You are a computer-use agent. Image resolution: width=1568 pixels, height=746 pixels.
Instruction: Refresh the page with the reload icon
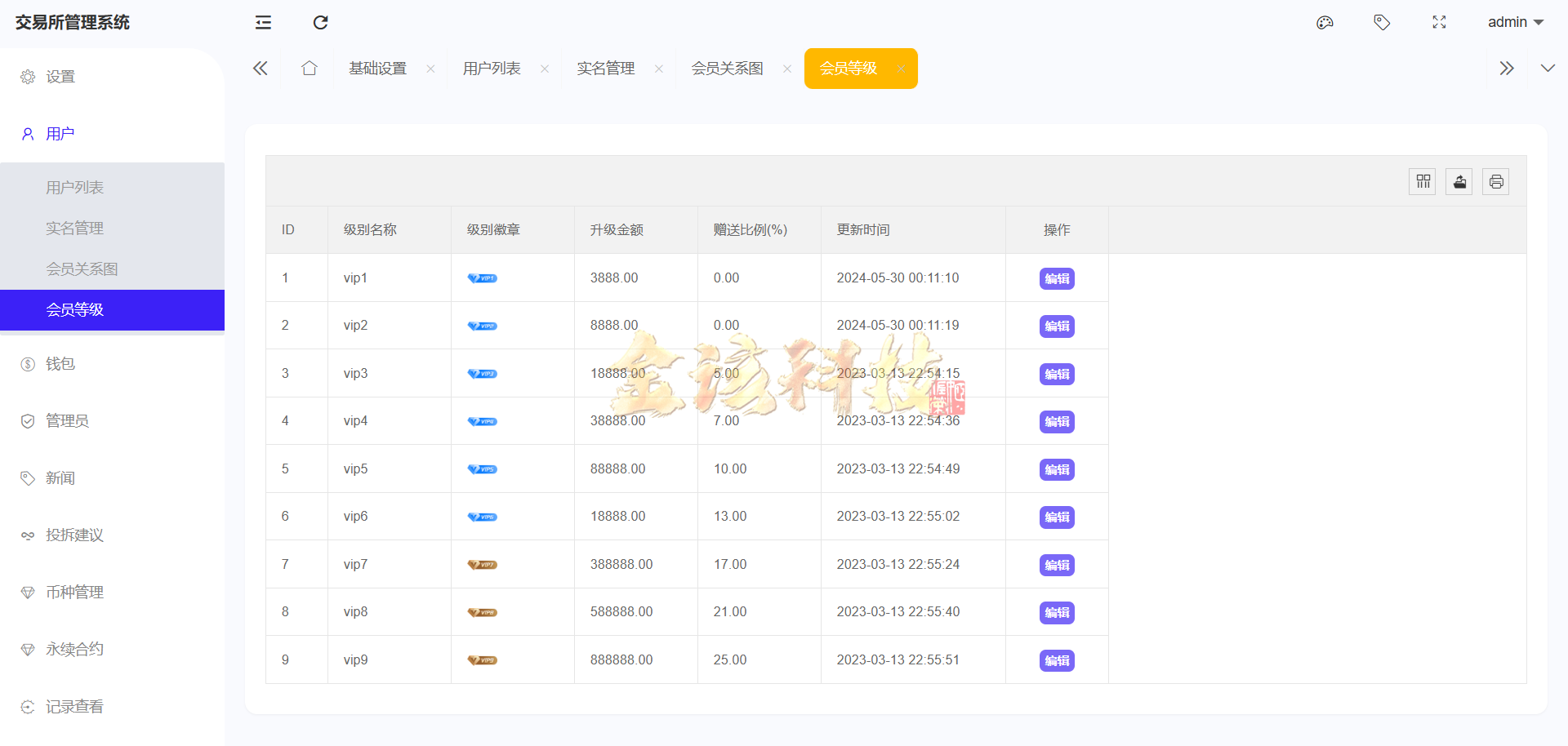[320, 22]
